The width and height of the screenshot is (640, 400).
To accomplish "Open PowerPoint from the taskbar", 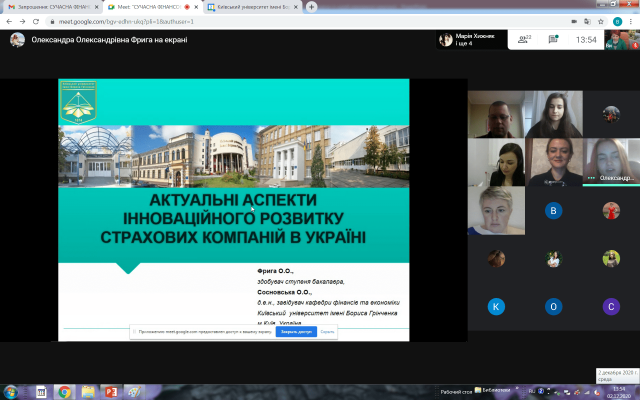I will tap(112, 391).
